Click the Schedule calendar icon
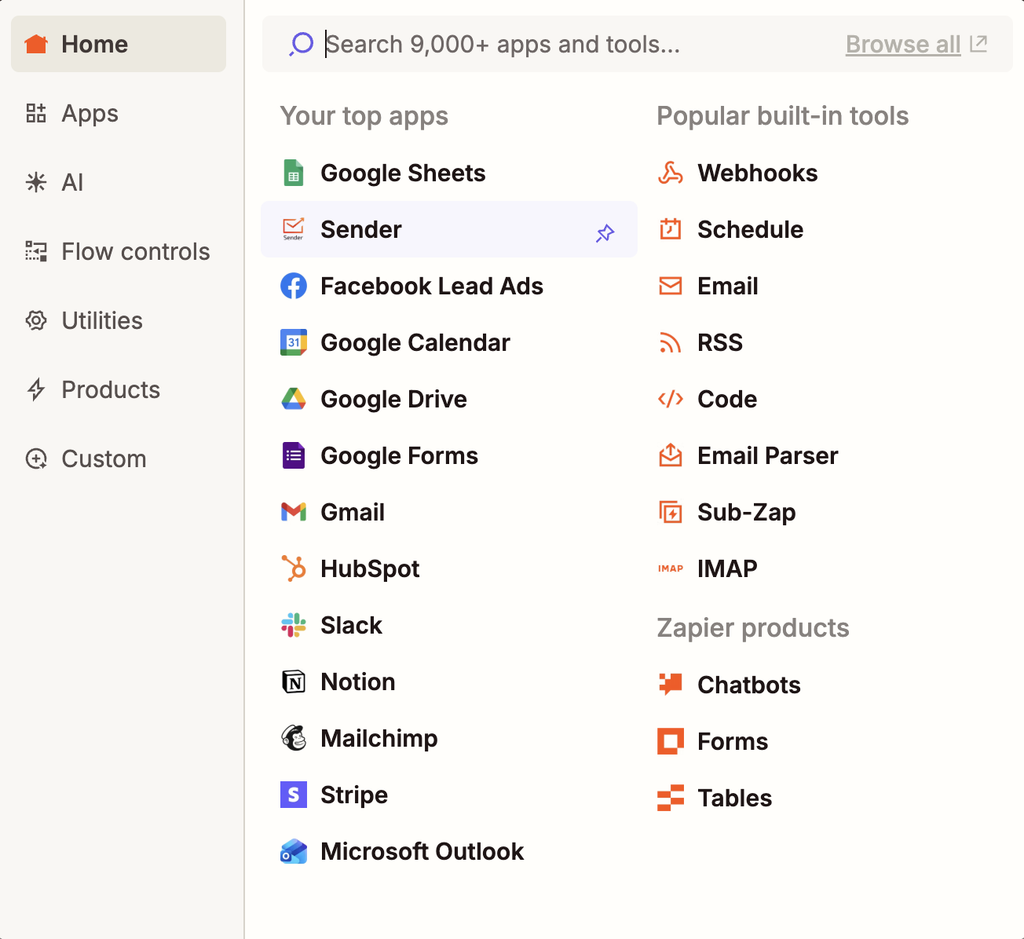 (670, 229)
